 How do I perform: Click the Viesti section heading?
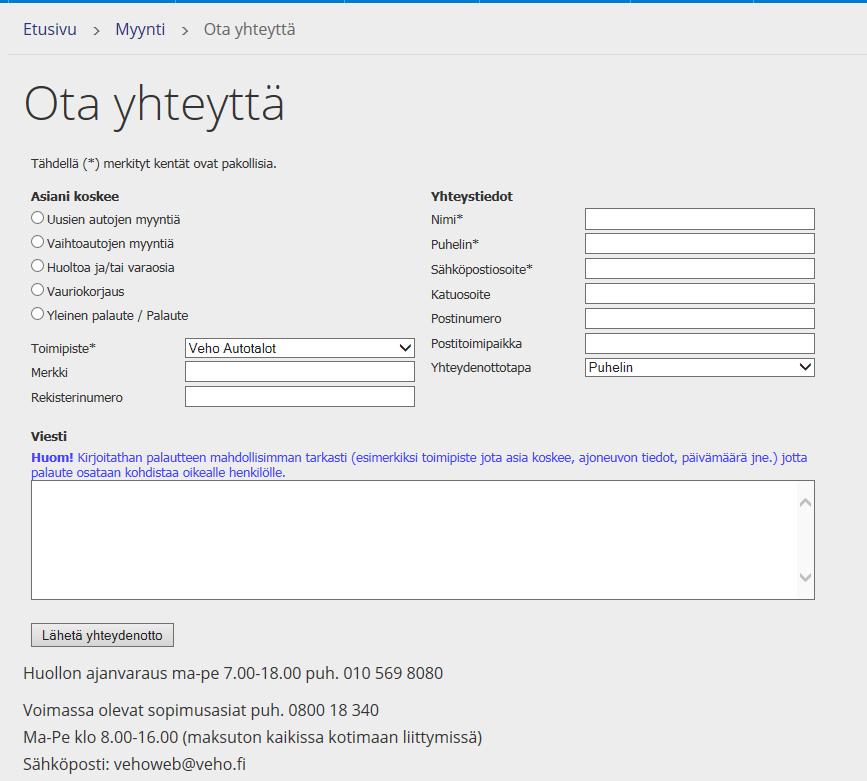49,436
